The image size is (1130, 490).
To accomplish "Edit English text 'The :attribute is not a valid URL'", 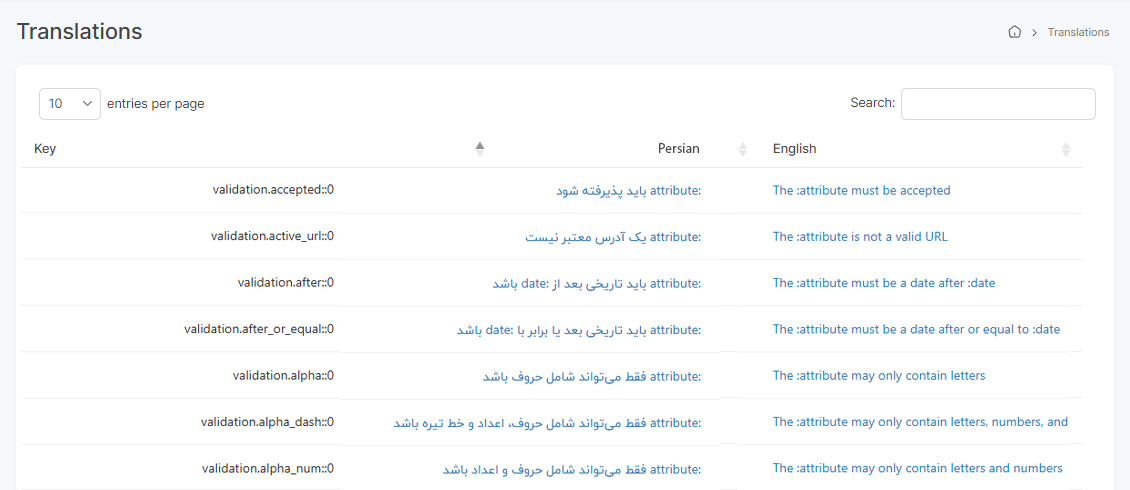I will (x=860, y=237).
